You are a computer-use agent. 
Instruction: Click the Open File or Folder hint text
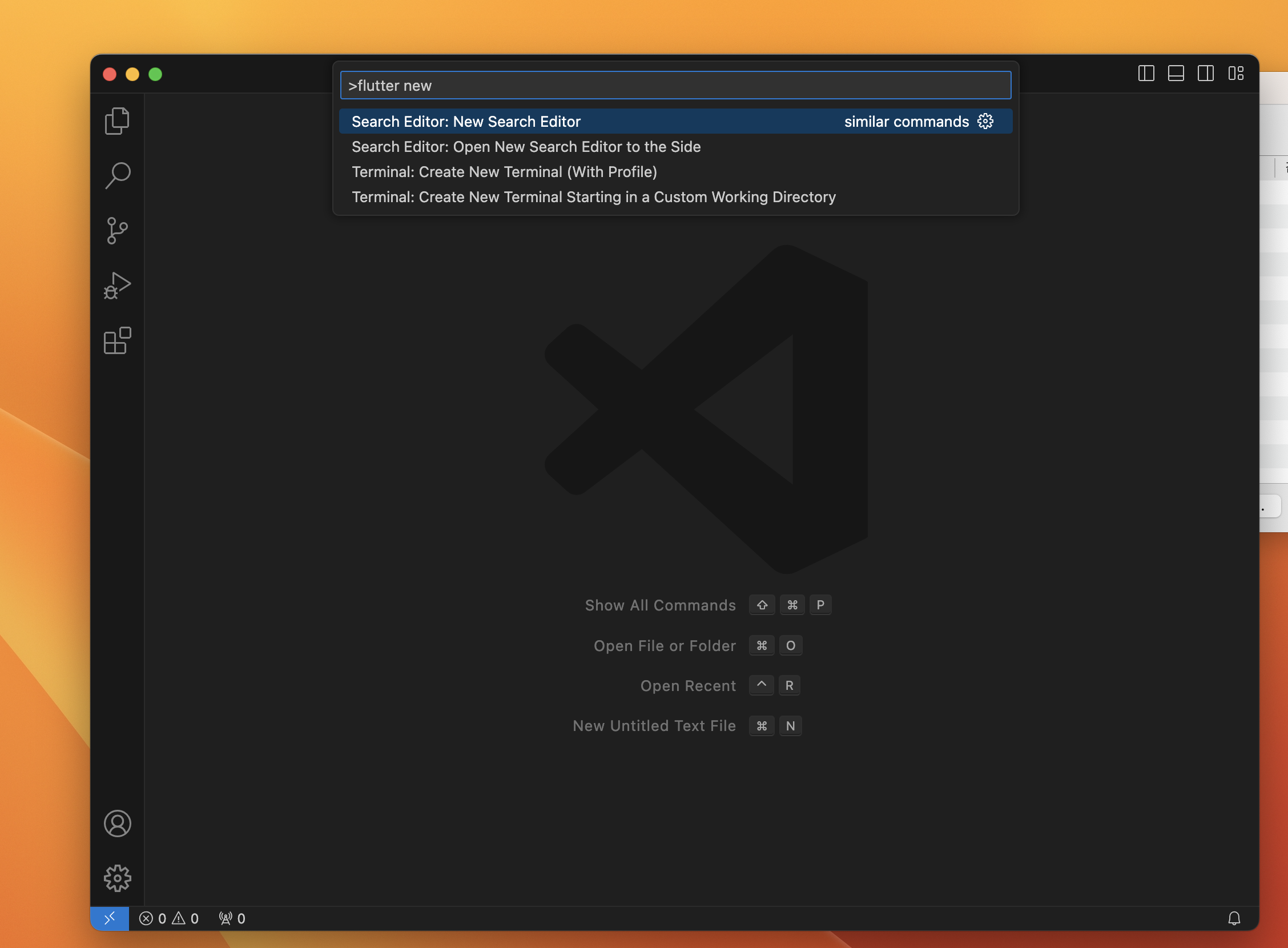coord(665,645)
